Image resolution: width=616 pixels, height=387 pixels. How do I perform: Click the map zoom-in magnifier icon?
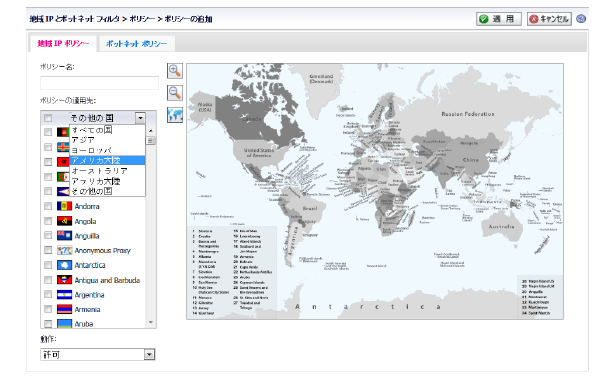[x=175, y=71]
